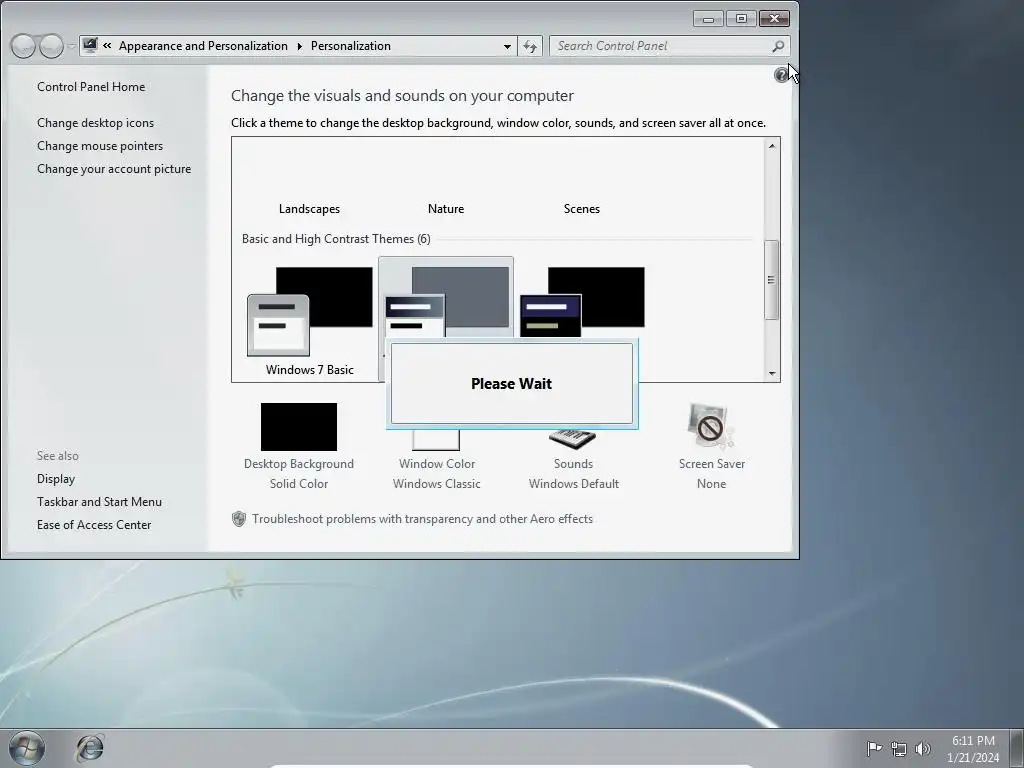
Task: Open recent pages dropdown beside Forward button
Action: [x=71, y=46]
